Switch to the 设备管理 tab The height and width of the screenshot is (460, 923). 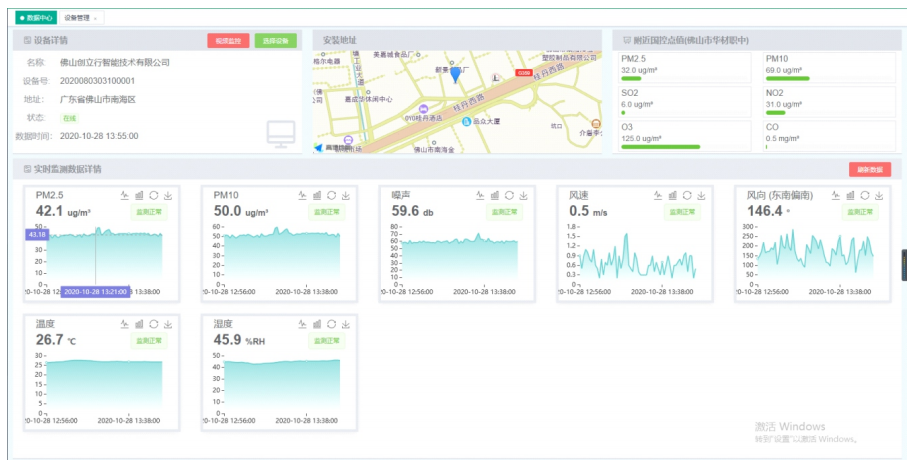pyautogui.click(x=76, y=17)
